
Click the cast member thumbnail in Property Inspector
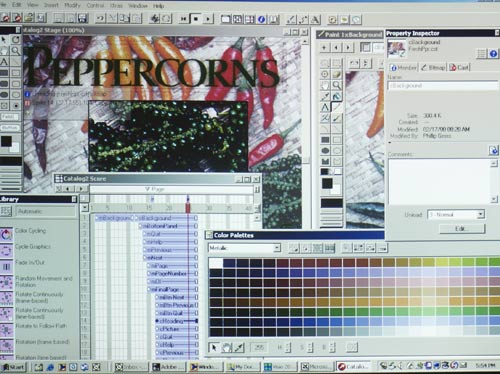pyautogui.click(x=396, y=48)
